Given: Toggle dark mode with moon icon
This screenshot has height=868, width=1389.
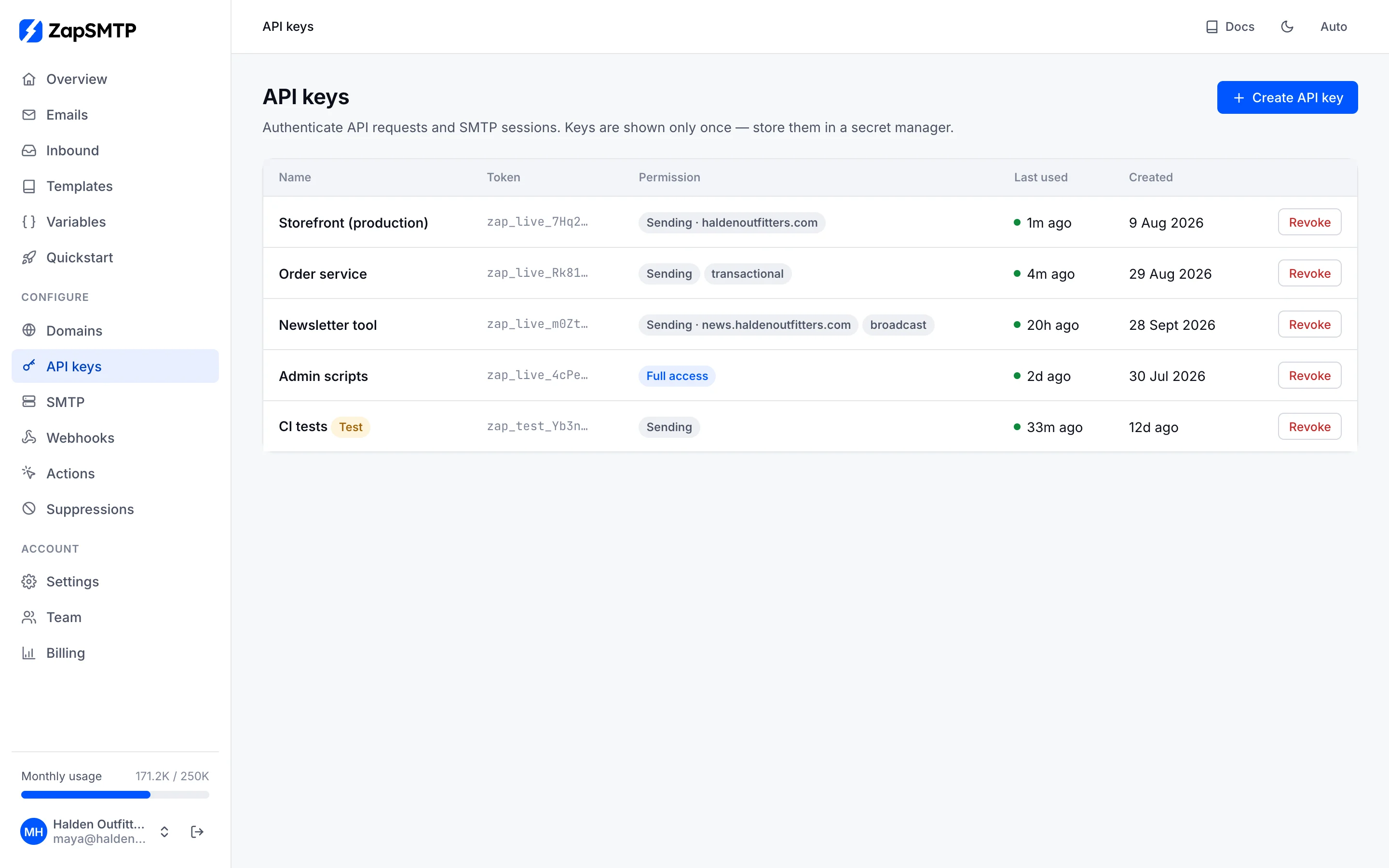Looking at the screenshot, I should 1287,27.
